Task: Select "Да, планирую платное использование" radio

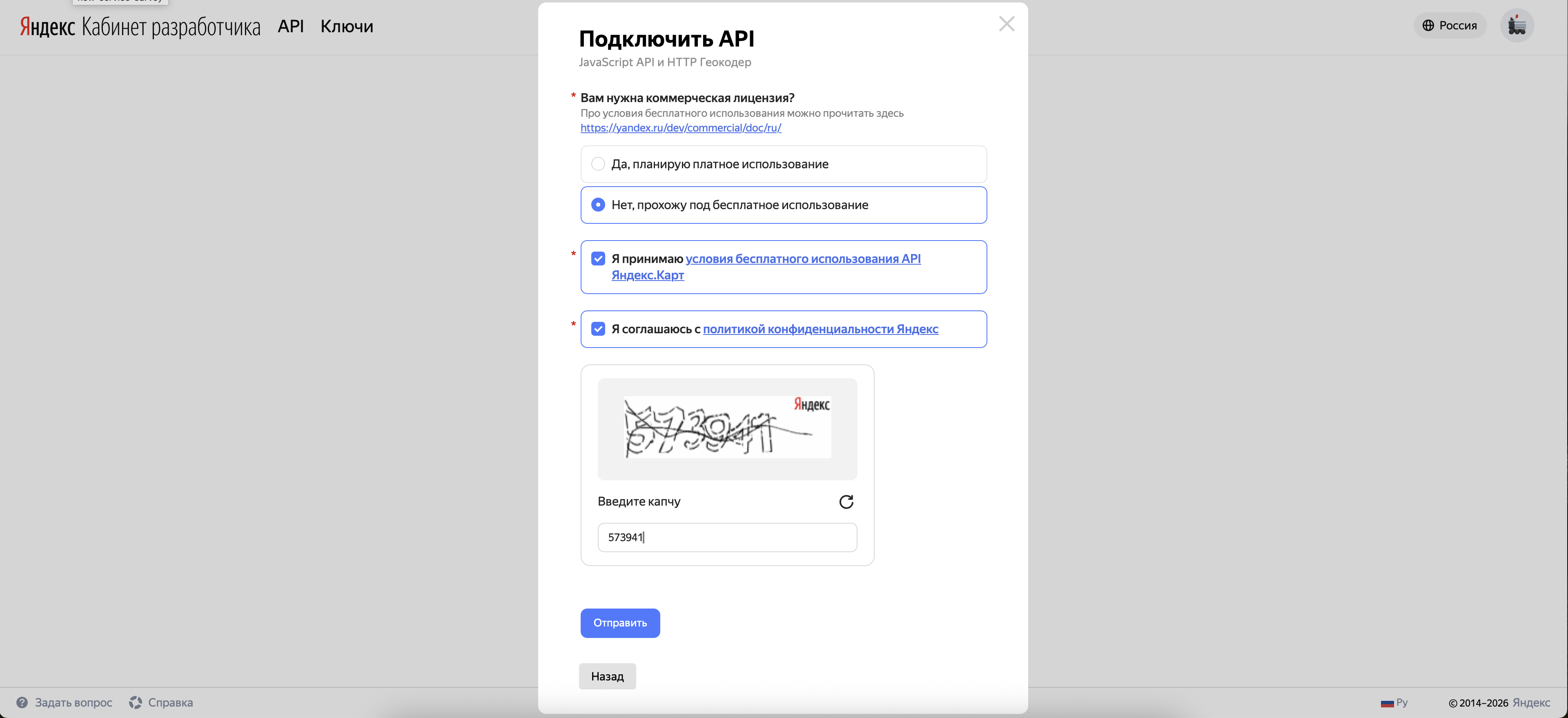Action: click(x=598, y=164)
